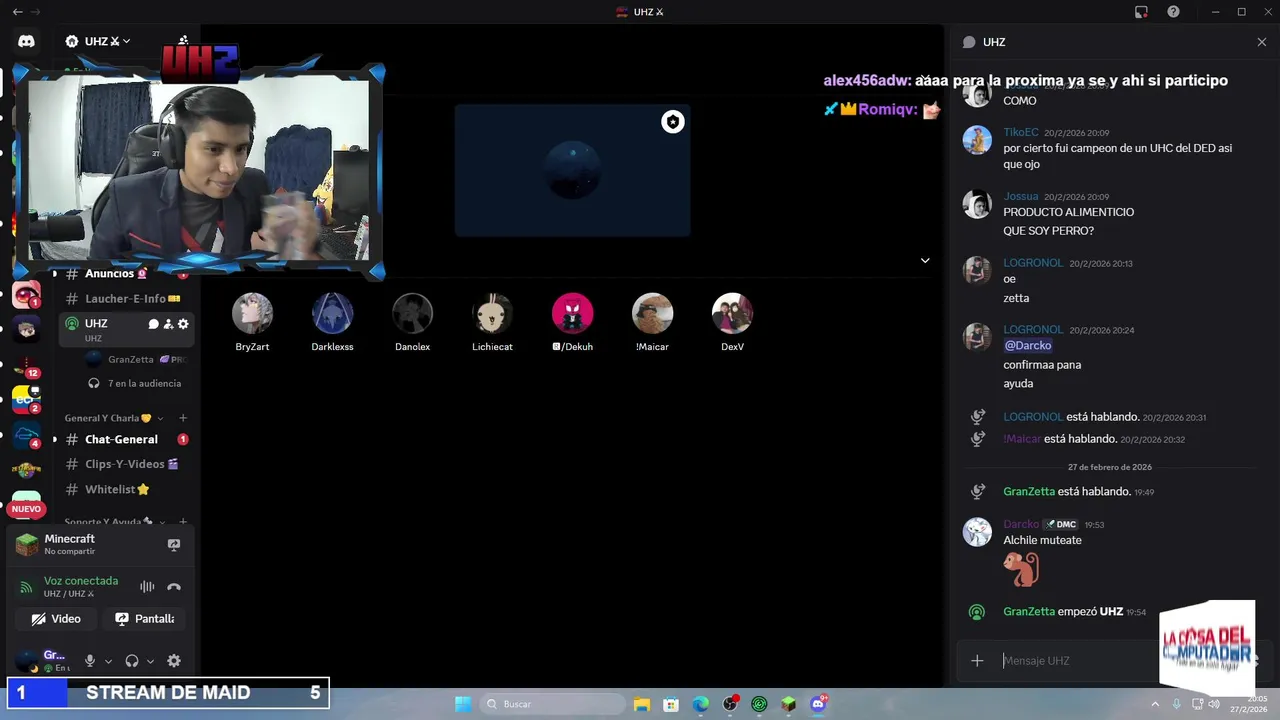This screenshot has width=1280, height=720.
Task: Open Danolex audience member avatar
Action: pyautogui.click(x=412, y=313)
